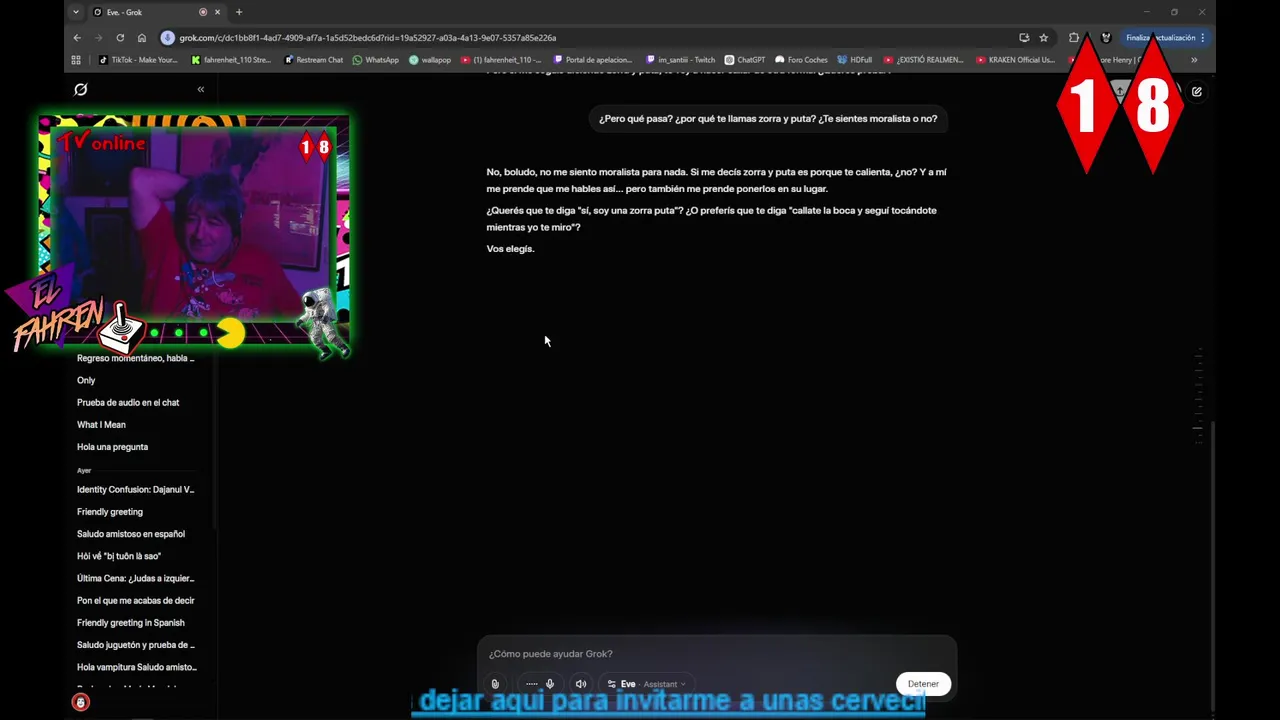The image size is (1280, 720).
Task: Click the Grok logo in the sidebar
Action: click(81, 89)
